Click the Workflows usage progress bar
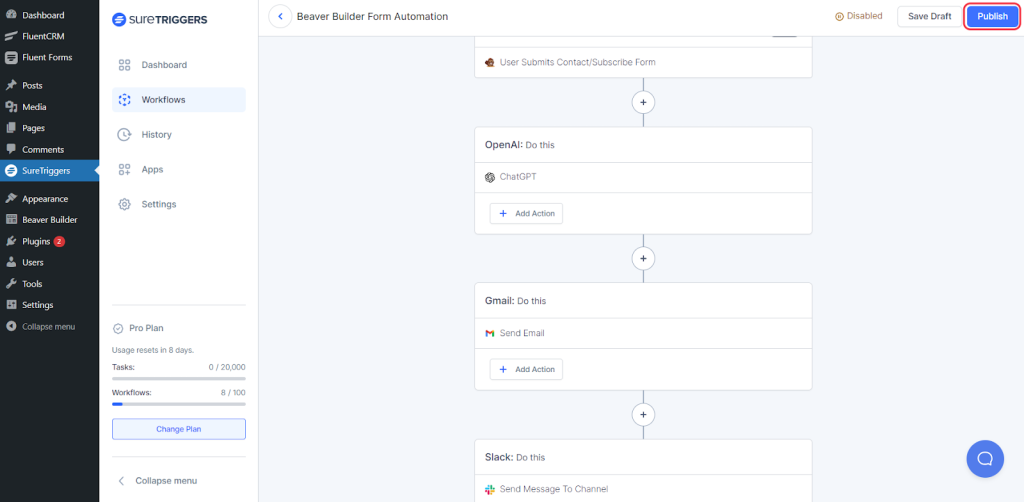This screenshot has height=502, width=1024. [x=178, y=404]
